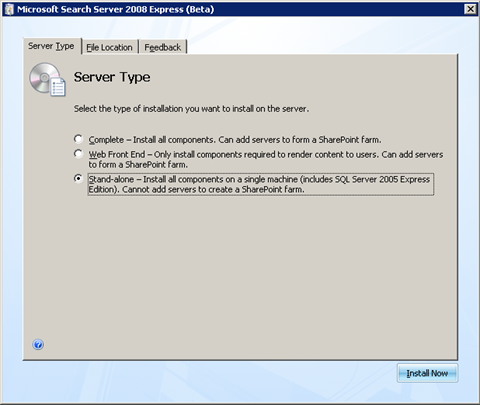Click the 'Select the type of installation' instruction text
480x405 pixels.
pos(191,109)
